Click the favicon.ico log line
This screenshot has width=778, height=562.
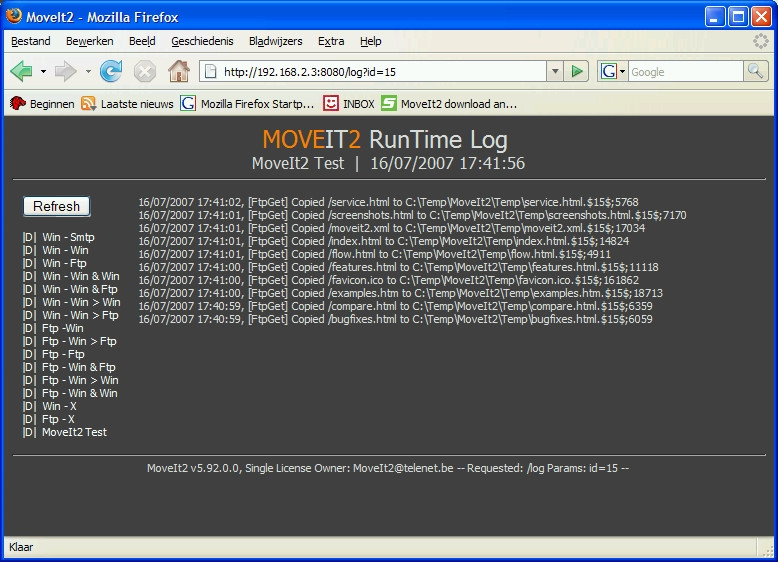tap(388, 280)
